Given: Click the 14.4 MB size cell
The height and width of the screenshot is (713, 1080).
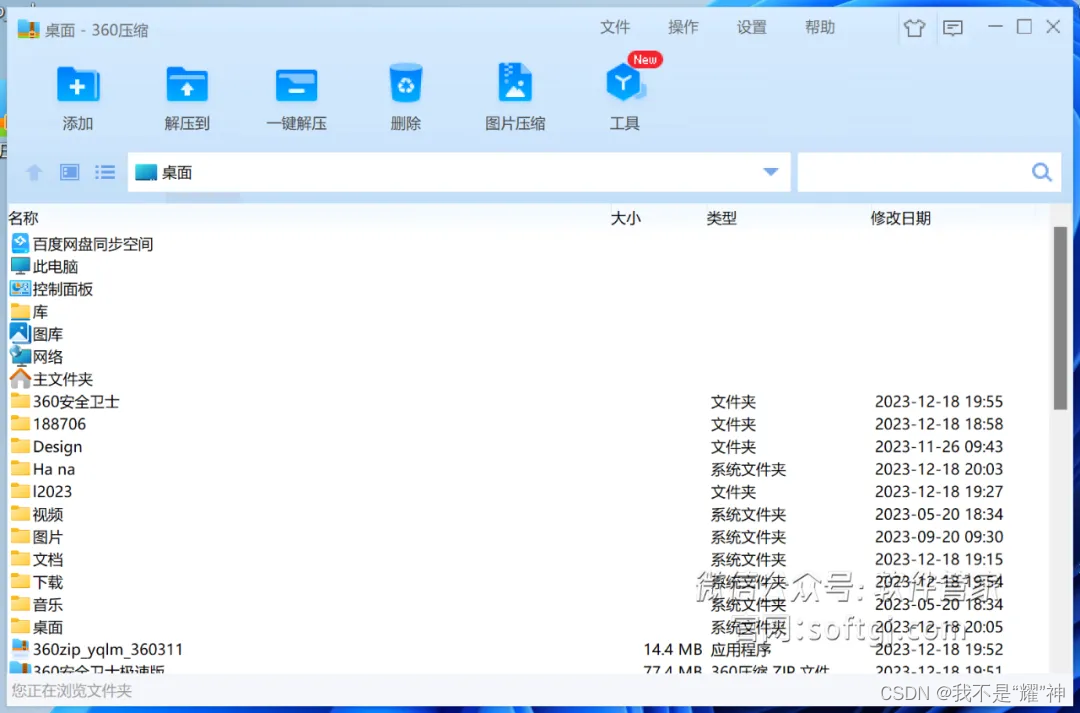Looking at the screenshot, I should (672, 650).
